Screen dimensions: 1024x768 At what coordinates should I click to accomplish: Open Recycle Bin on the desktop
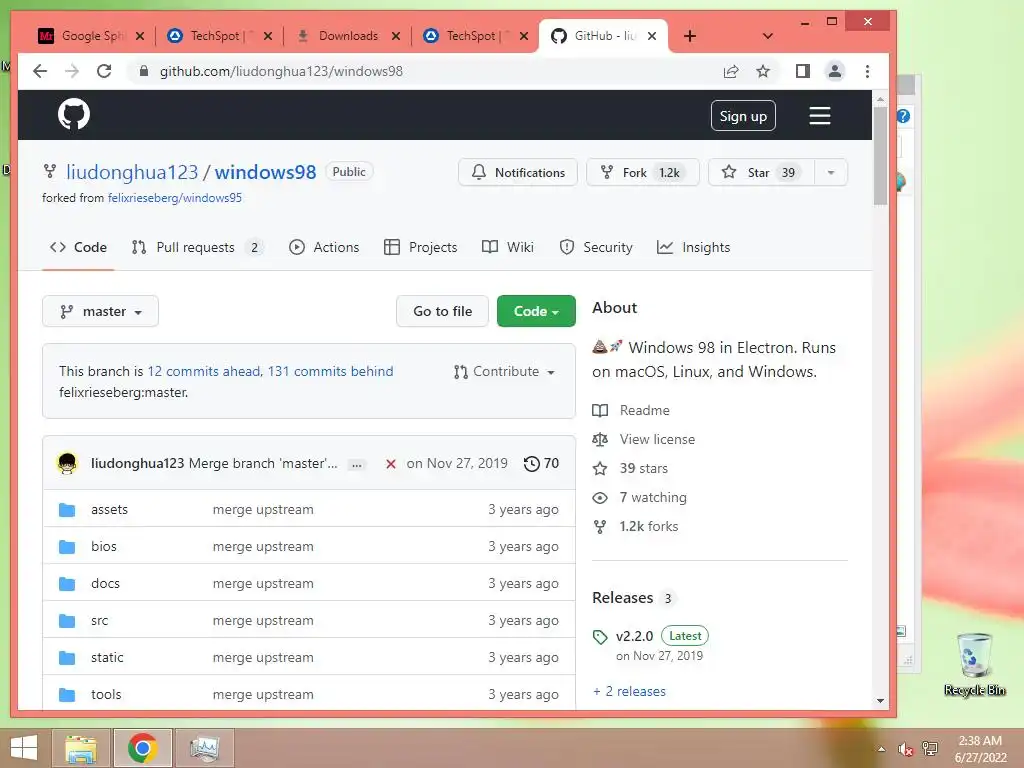pyautogui.click(x=974, y=664)
